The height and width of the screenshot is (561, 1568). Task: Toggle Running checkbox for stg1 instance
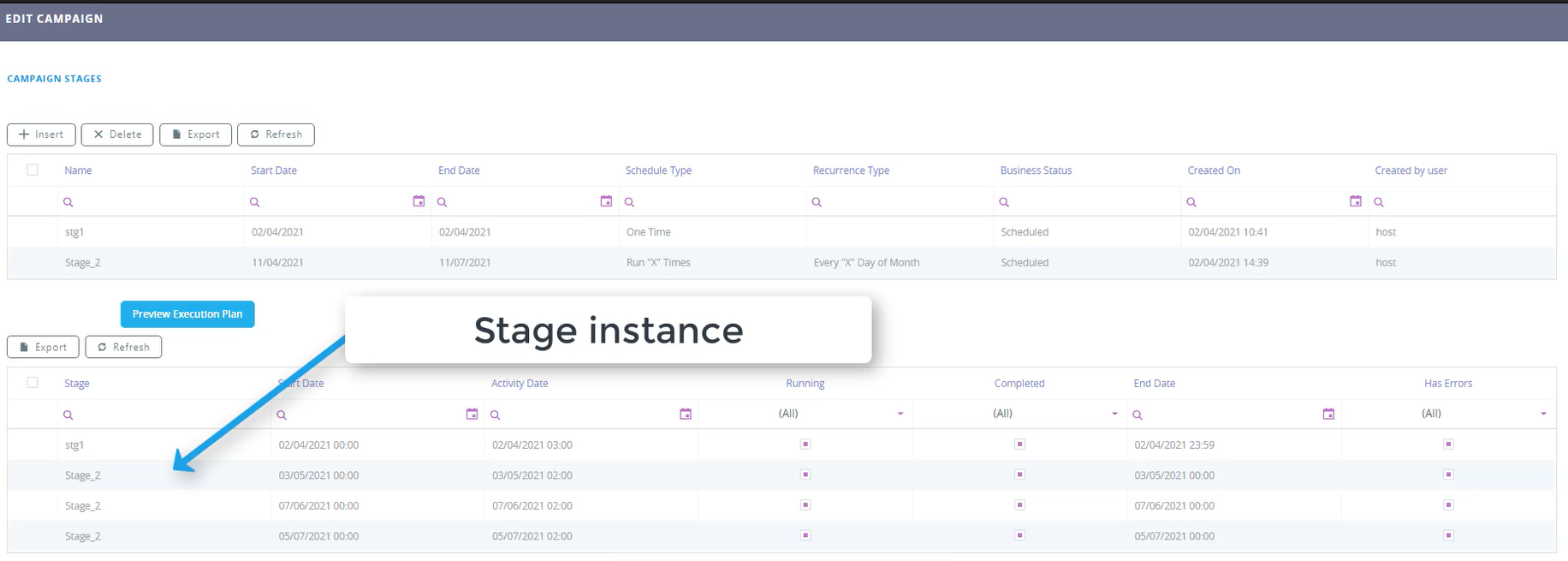805,445
